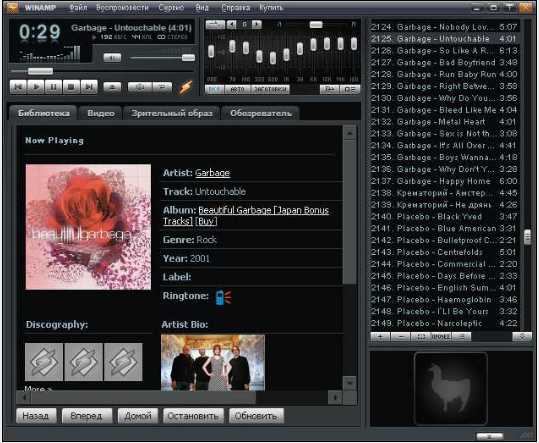Open the Купить menu
The height and width of the screenshot is (443, 539).
(x=271, y=8)
